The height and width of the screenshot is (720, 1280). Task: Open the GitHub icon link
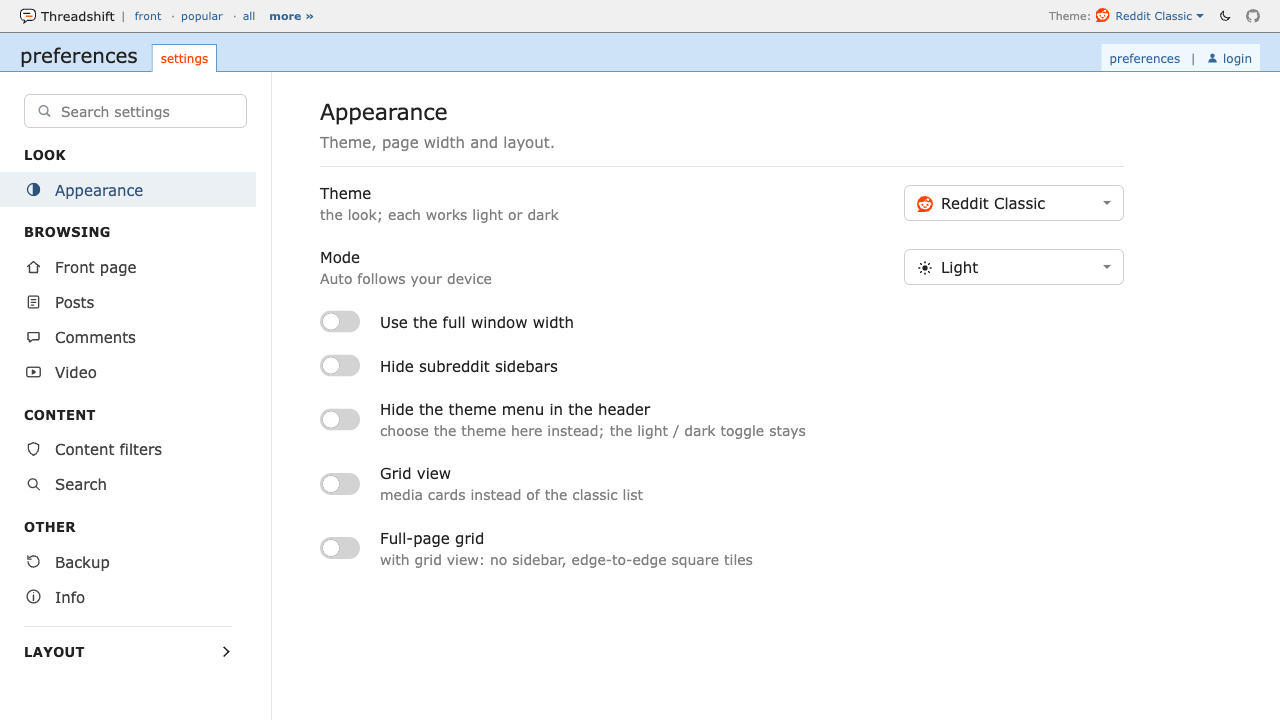point(1253,16)
